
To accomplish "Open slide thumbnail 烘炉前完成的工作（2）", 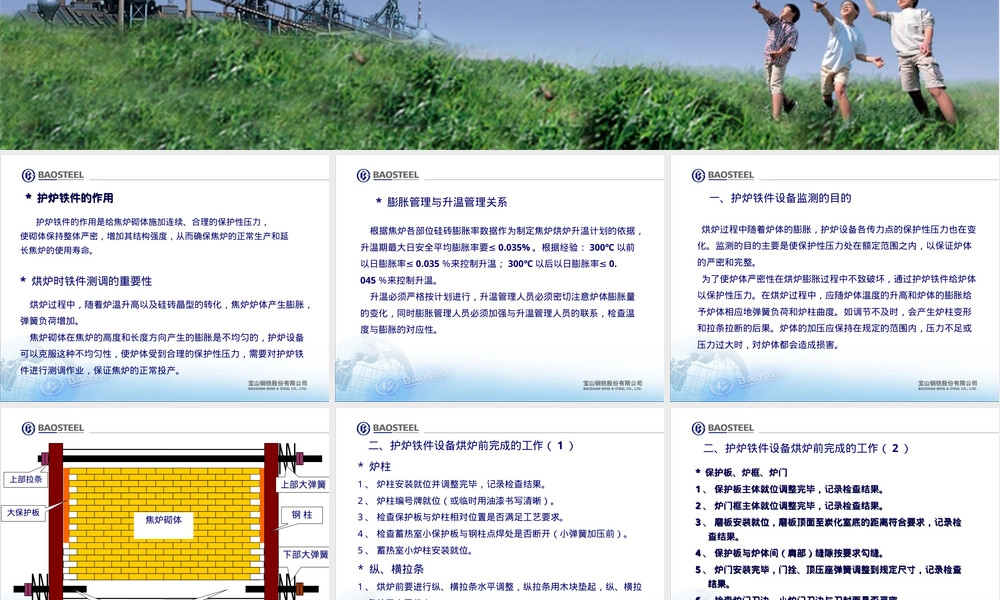I will pyautogui.click(x=834, y=504).
